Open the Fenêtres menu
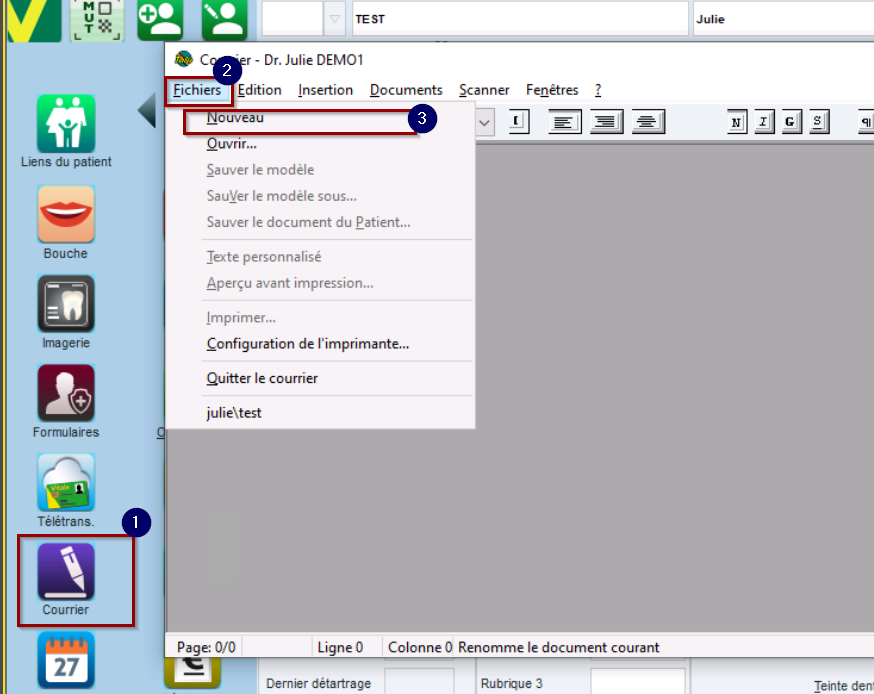Viewport: 874px width, 694px height. [552, 90]
